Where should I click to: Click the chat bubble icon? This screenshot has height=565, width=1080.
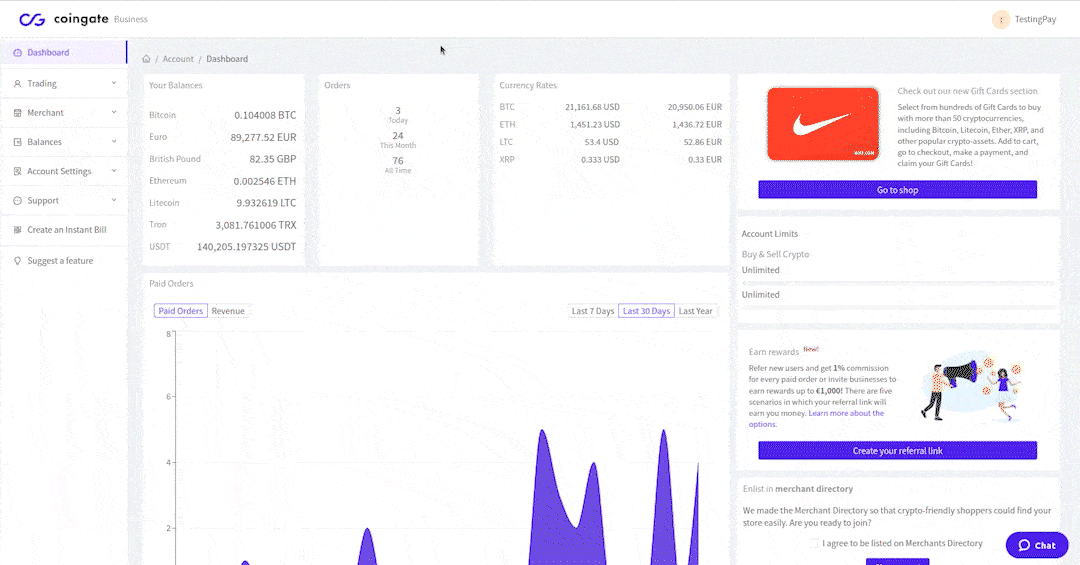(1024, 545)
